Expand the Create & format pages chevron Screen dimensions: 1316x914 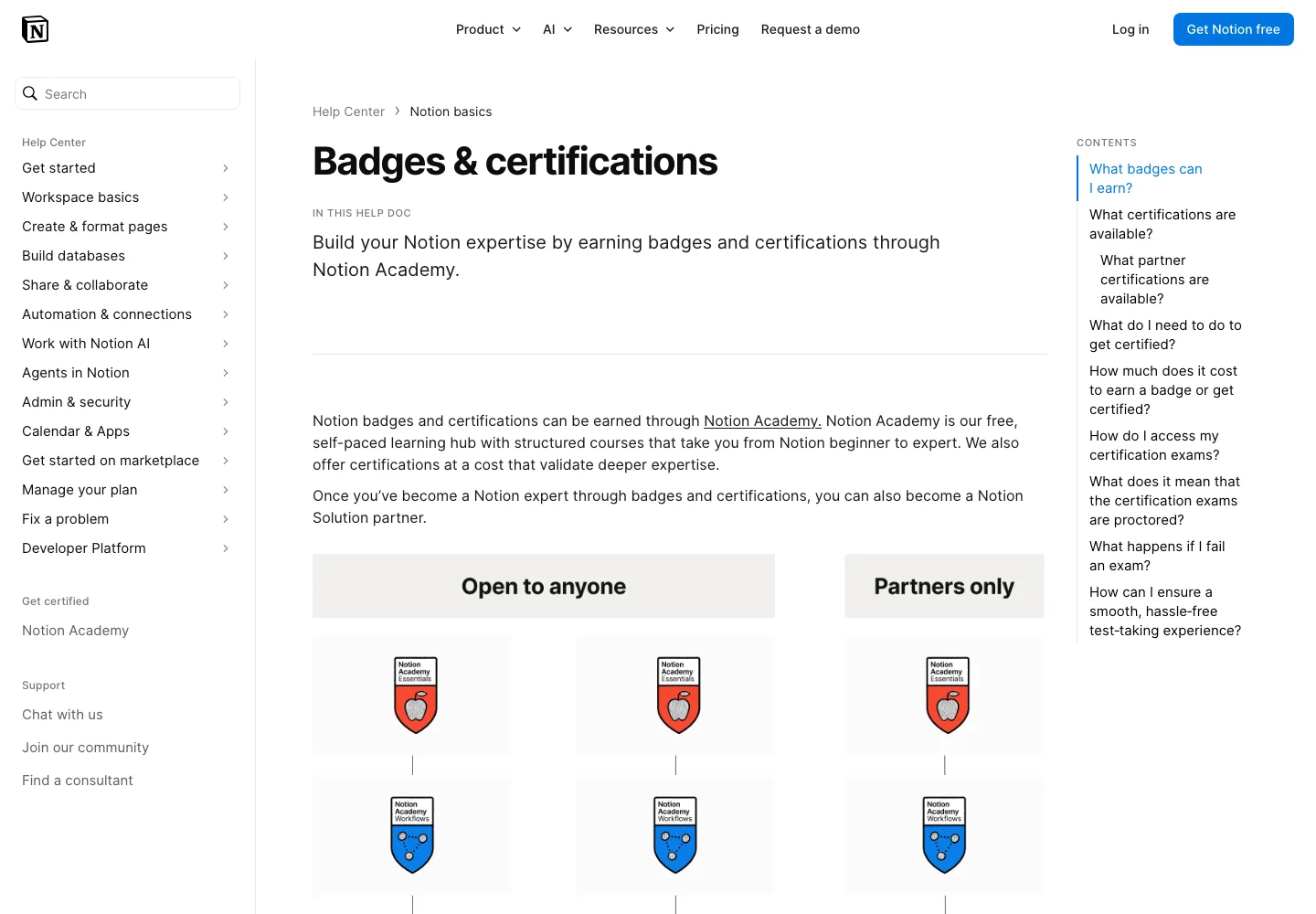pos(226,227)
